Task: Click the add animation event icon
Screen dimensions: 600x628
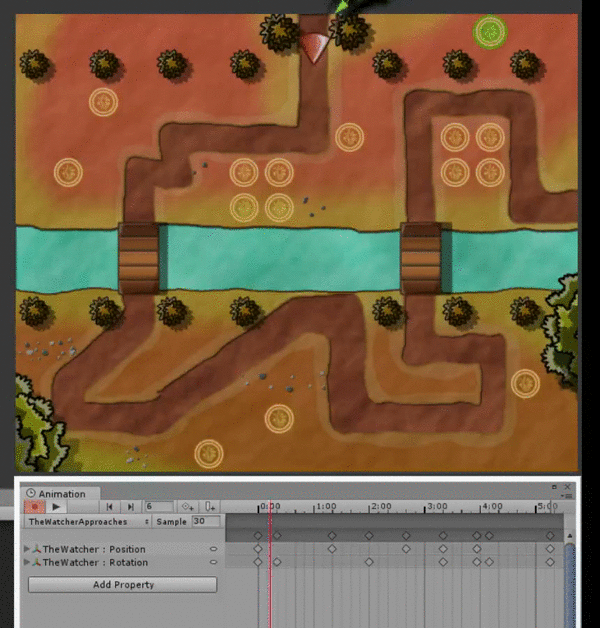Action: point(210,507)
